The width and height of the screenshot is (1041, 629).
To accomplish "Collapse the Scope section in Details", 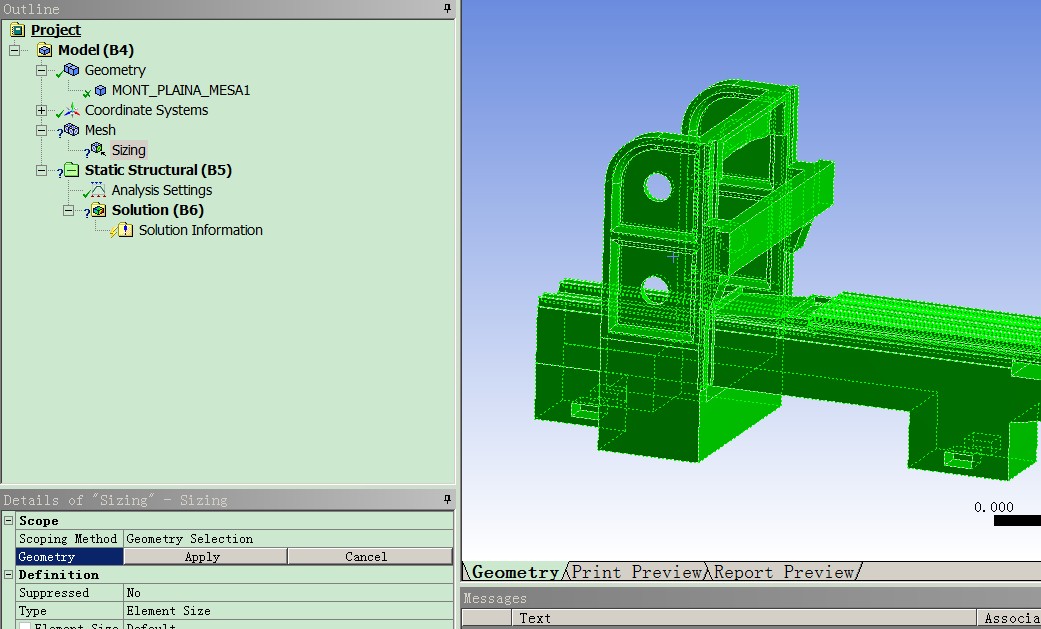I will 9,521.
